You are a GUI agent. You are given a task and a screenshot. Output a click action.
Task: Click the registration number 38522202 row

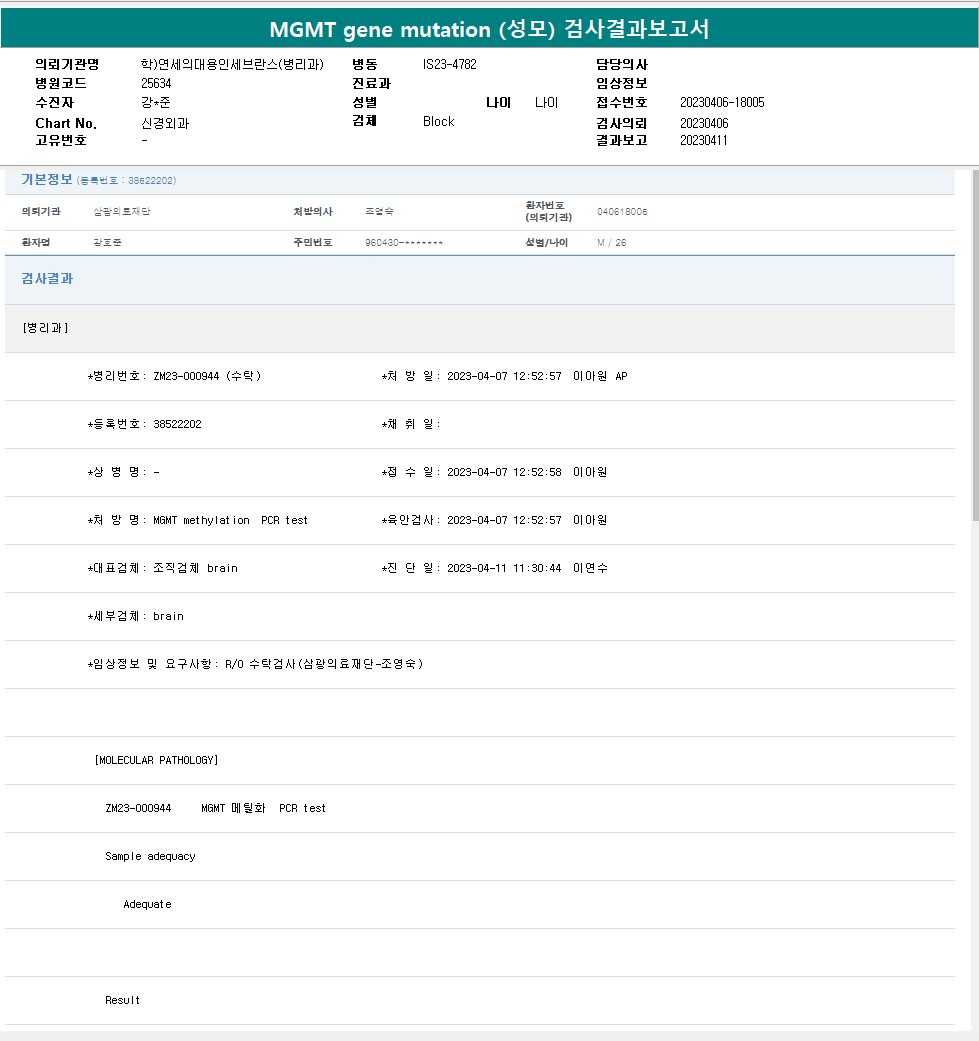(x=145, y=424)
